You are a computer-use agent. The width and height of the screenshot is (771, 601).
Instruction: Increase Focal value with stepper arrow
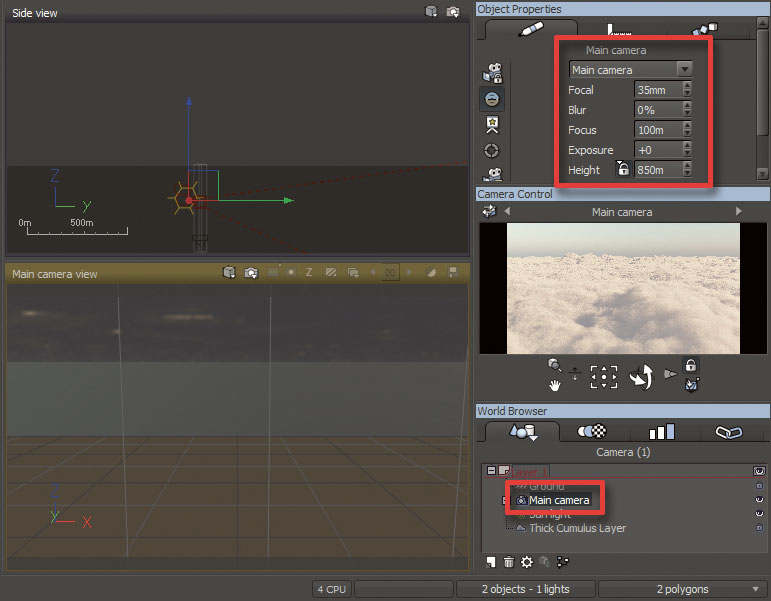coord(687,86)
